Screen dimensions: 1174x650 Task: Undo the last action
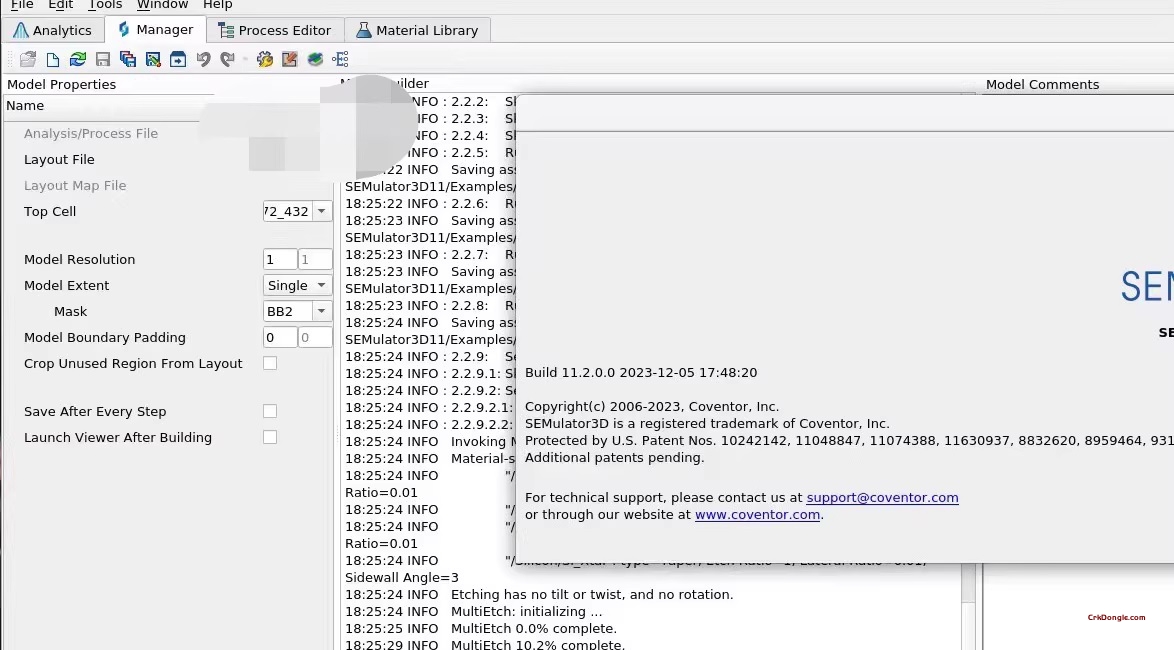[x=204, y=59]
